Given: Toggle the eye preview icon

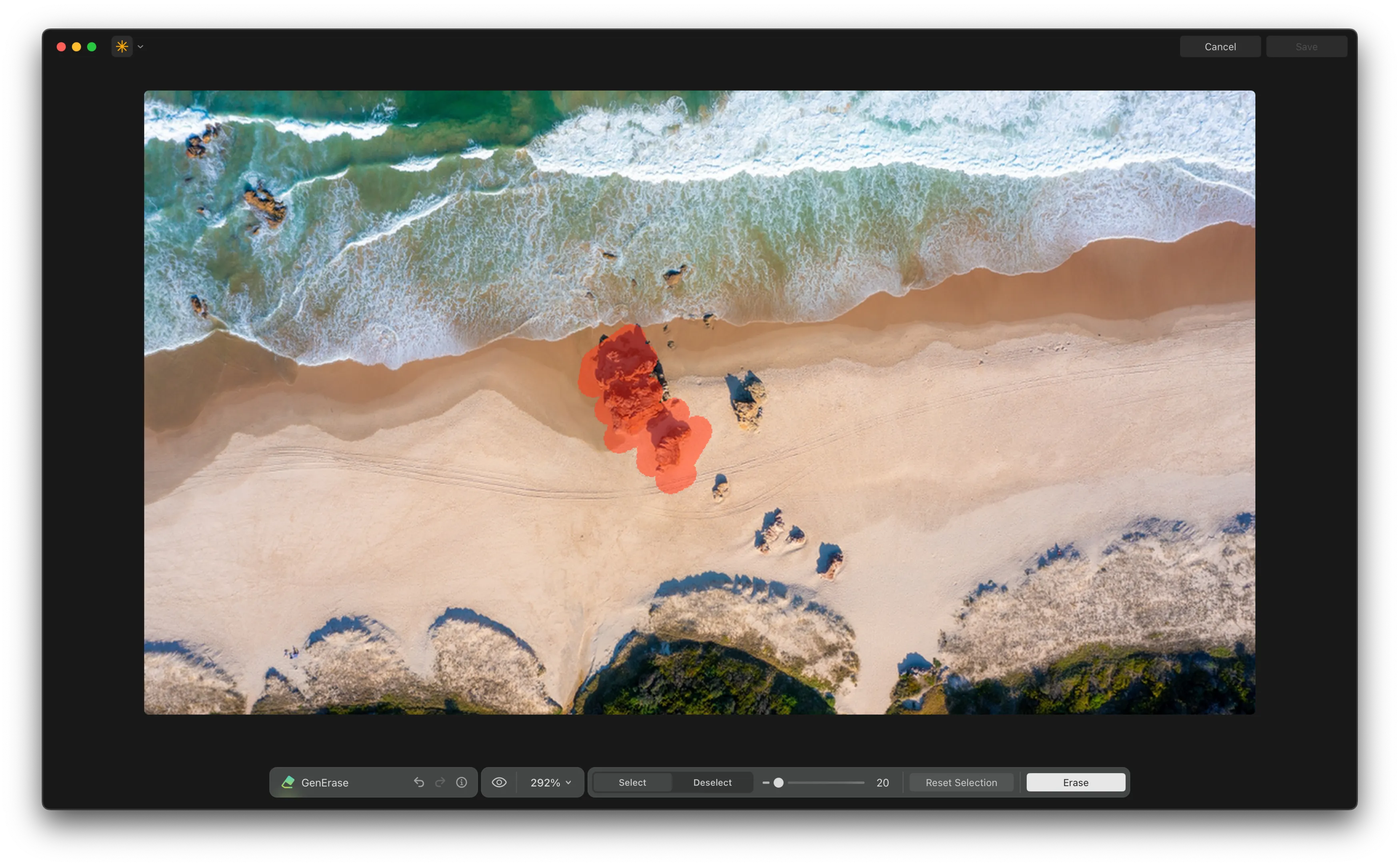Looking at the screenshot, I should pos(499,782).
